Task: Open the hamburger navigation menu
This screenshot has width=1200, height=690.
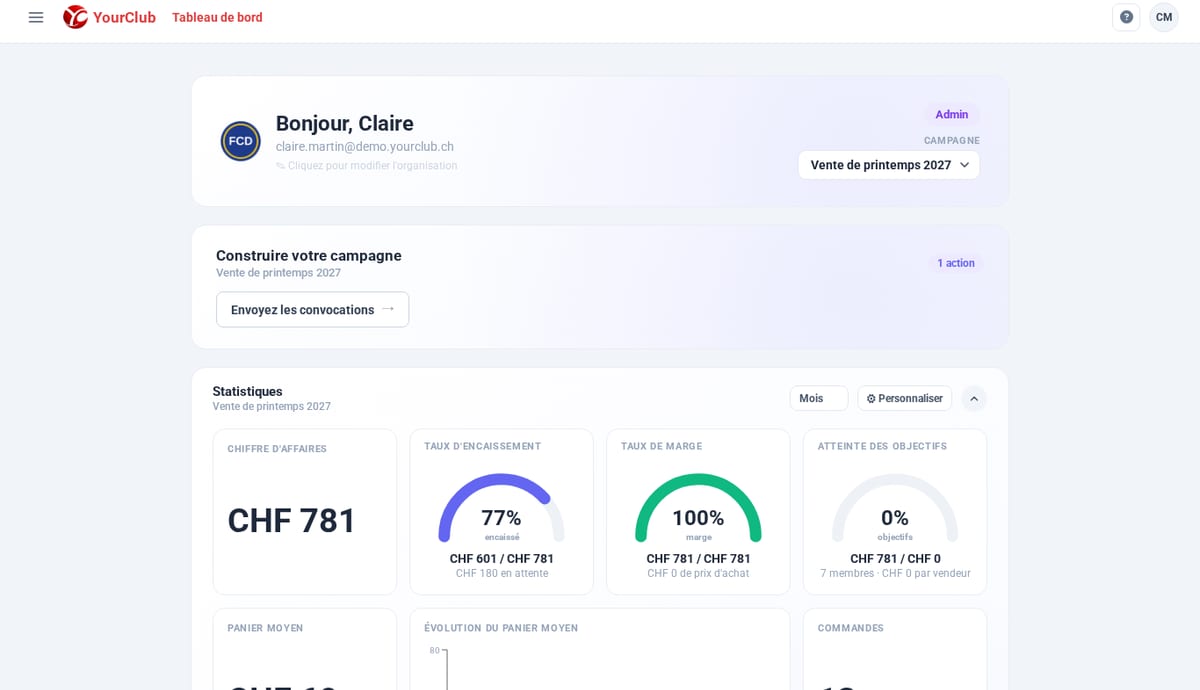Action: [36, 17]
